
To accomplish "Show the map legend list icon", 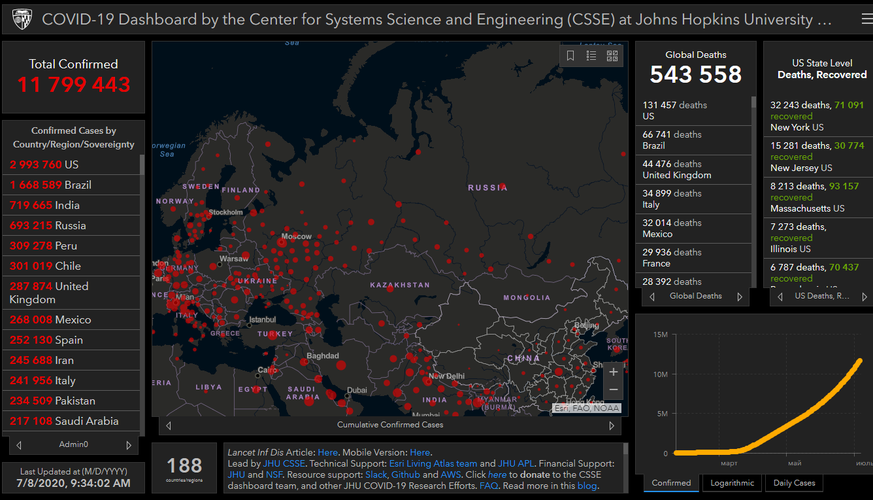I will coord(591,56).
